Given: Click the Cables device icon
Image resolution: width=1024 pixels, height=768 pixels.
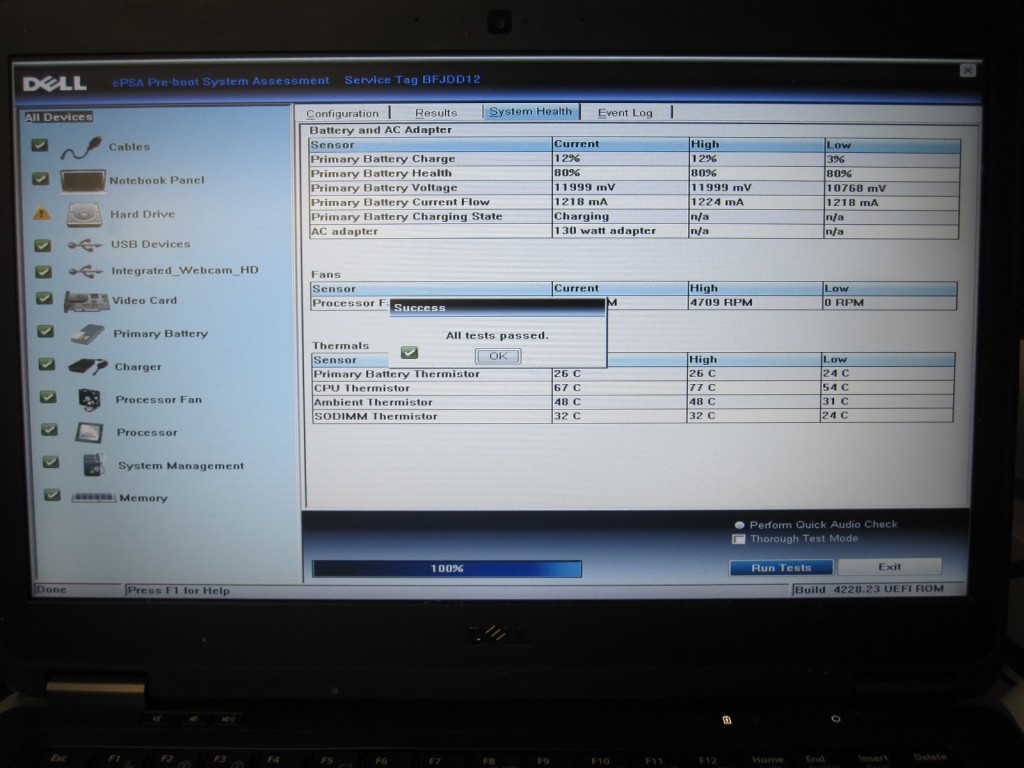Looking at the screenshot, I should pos(80,148).
